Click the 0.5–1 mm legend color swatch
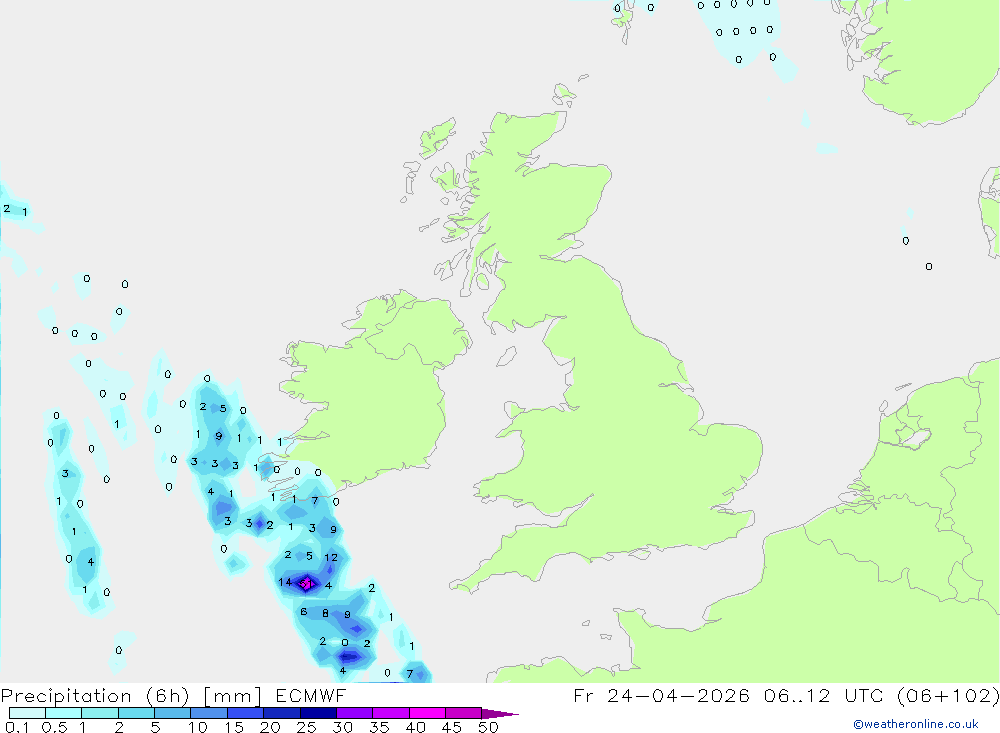This screenshot has height=733, width=1000. [x=64, y=713]
